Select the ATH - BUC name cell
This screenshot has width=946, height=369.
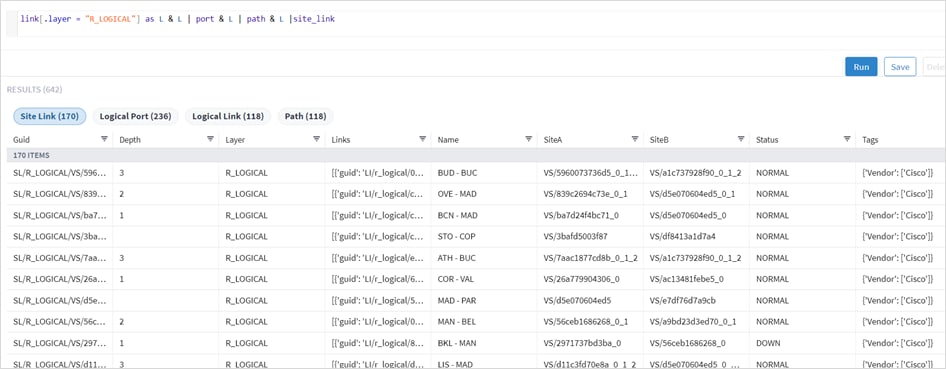(x=457, y=257)
